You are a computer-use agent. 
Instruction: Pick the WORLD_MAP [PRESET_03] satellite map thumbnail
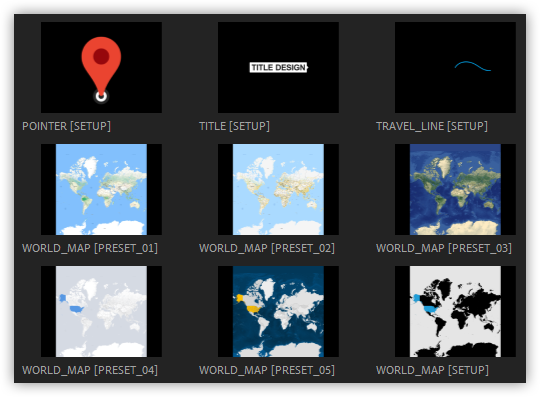pos(455,189)
